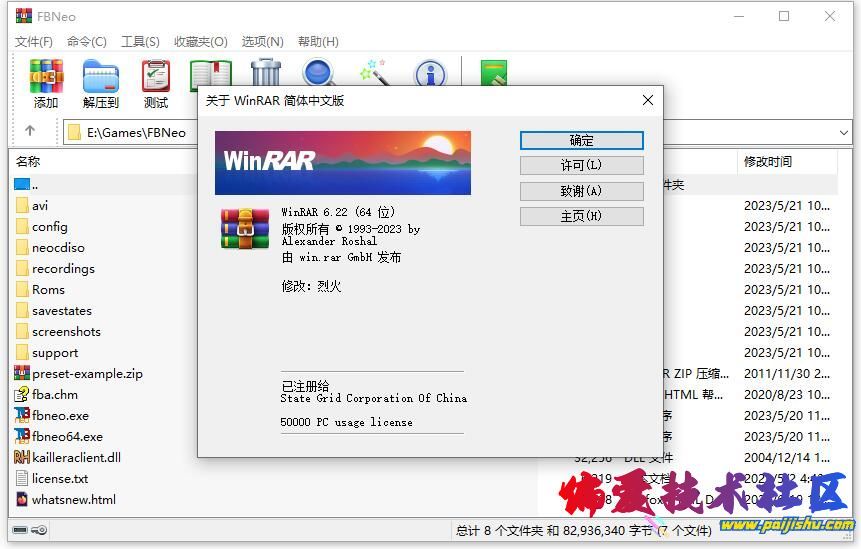Click the drive icon in status bar
Viewport: 861px width, 549px height.
click(20, 530)
